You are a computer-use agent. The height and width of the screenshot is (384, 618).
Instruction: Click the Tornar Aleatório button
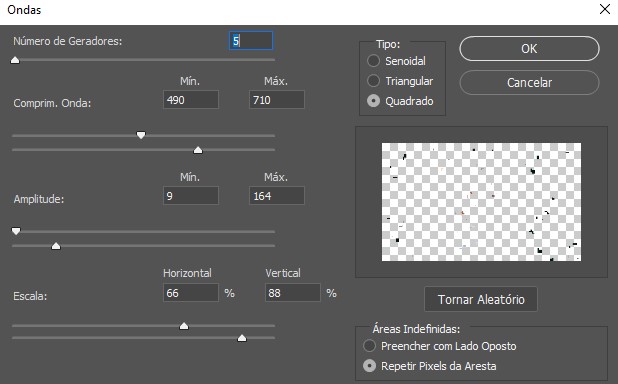pos(481,299)
